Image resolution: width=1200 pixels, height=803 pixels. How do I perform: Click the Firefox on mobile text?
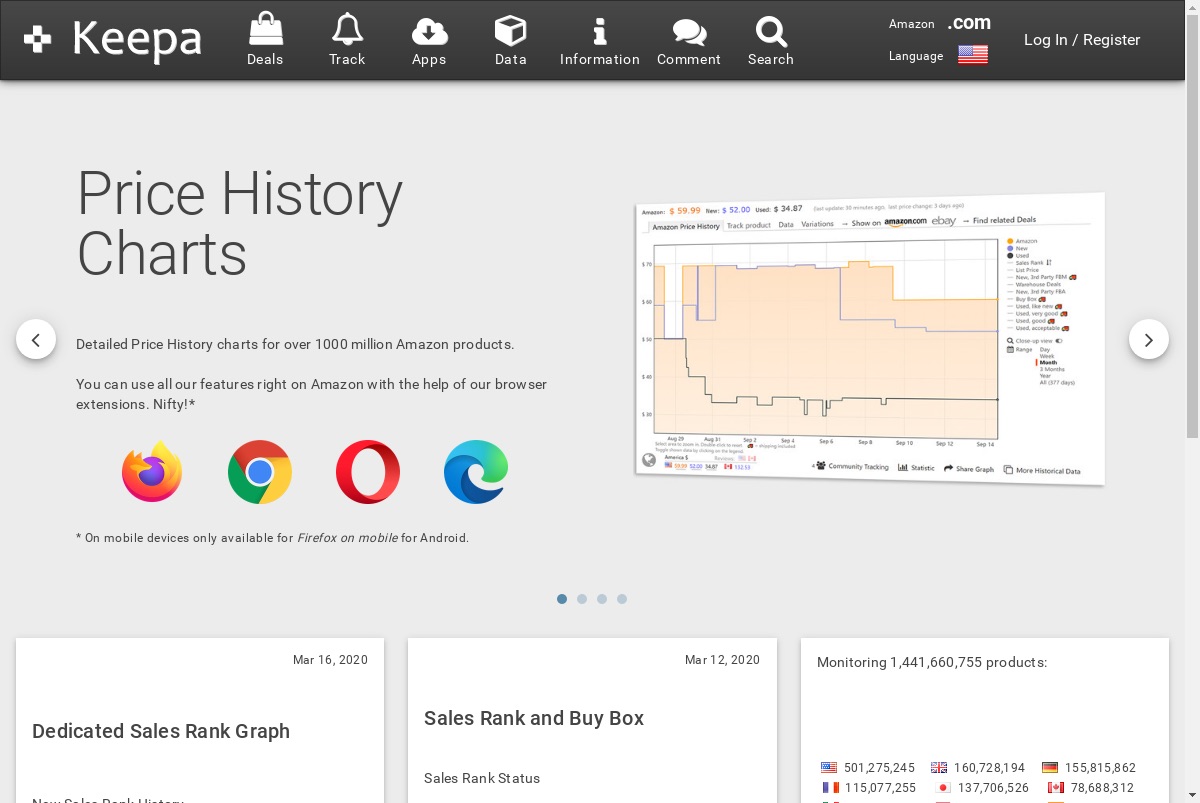[347, 538]
